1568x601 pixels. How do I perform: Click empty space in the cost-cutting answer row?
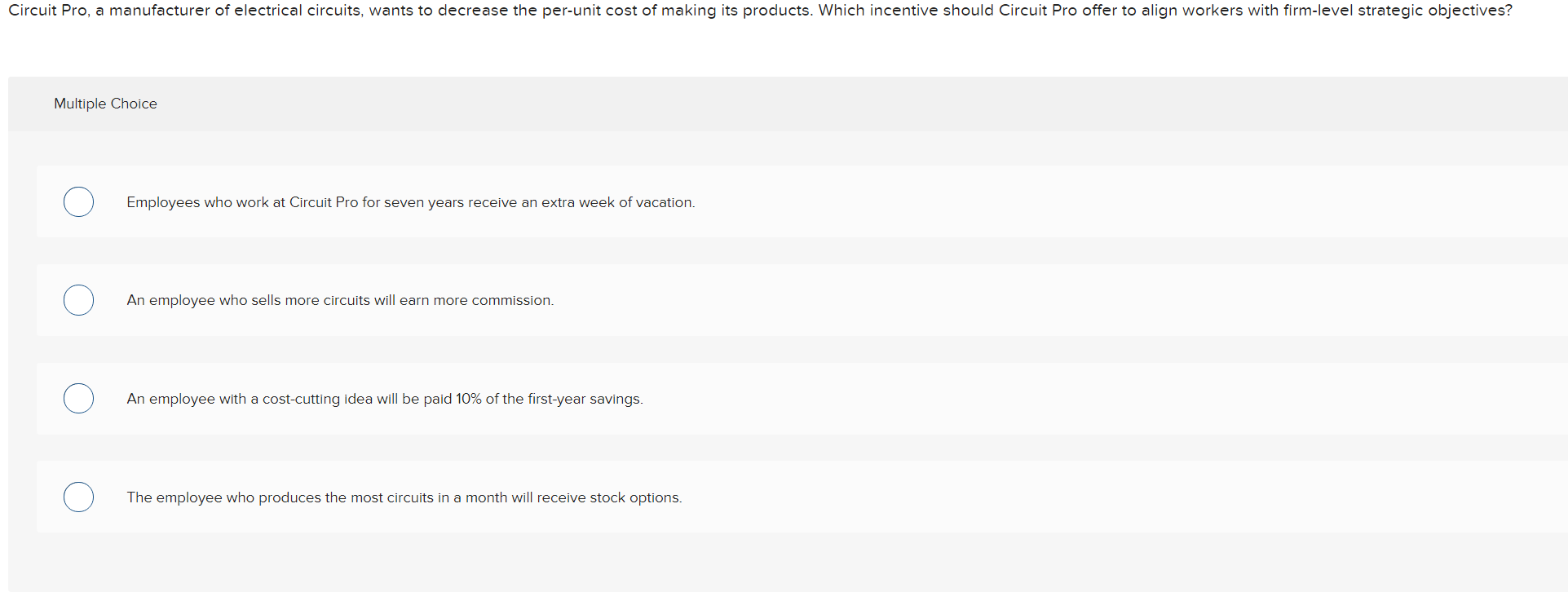coord(1060,399)
